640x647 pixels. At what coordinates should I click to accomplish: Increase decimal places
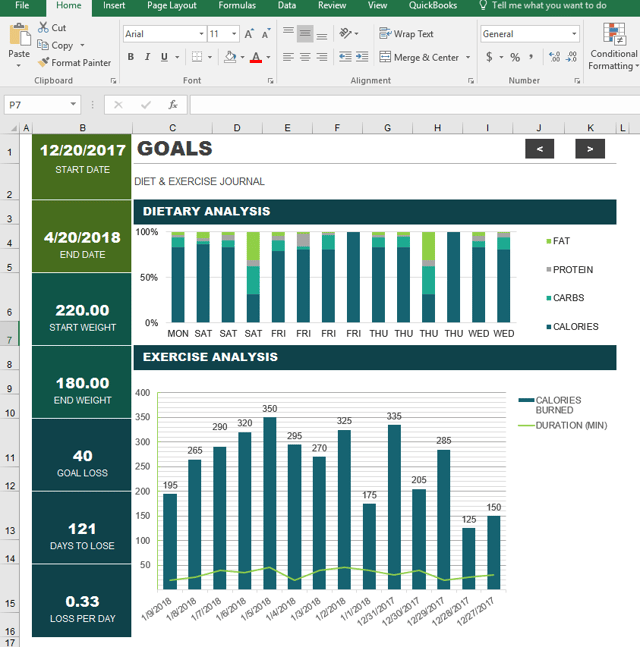point(555,57)
